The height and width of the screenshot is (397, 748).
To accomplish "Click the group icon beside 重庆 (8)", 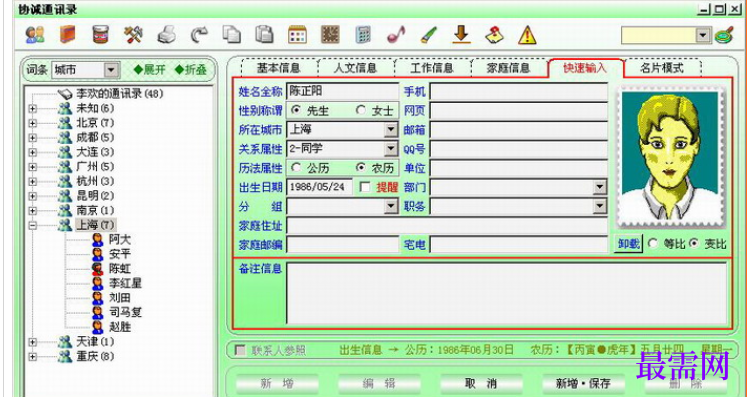I will (65, 356).
